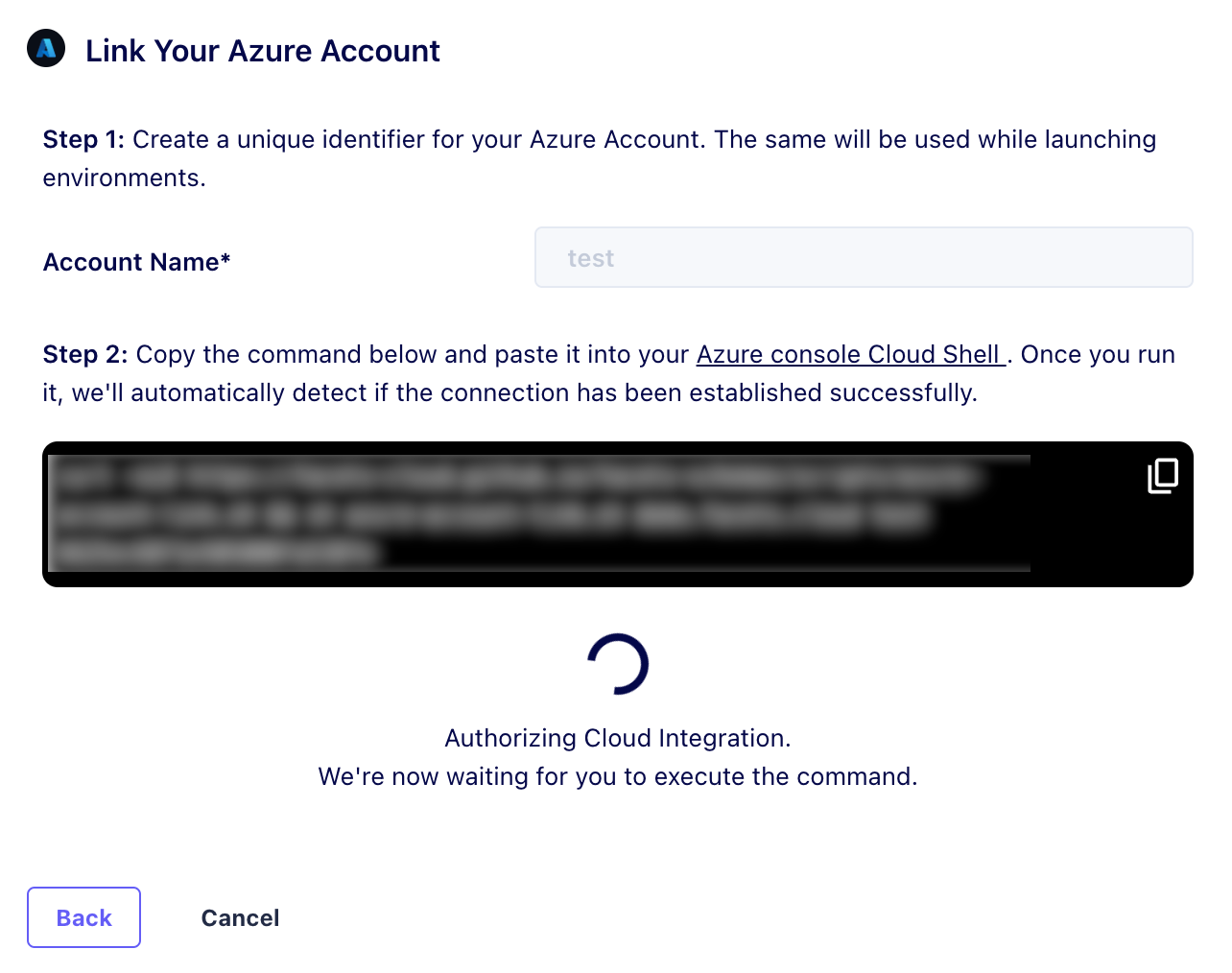Click the "Step 1:" instruction label
1232x973 pixels.
point(84,139)
